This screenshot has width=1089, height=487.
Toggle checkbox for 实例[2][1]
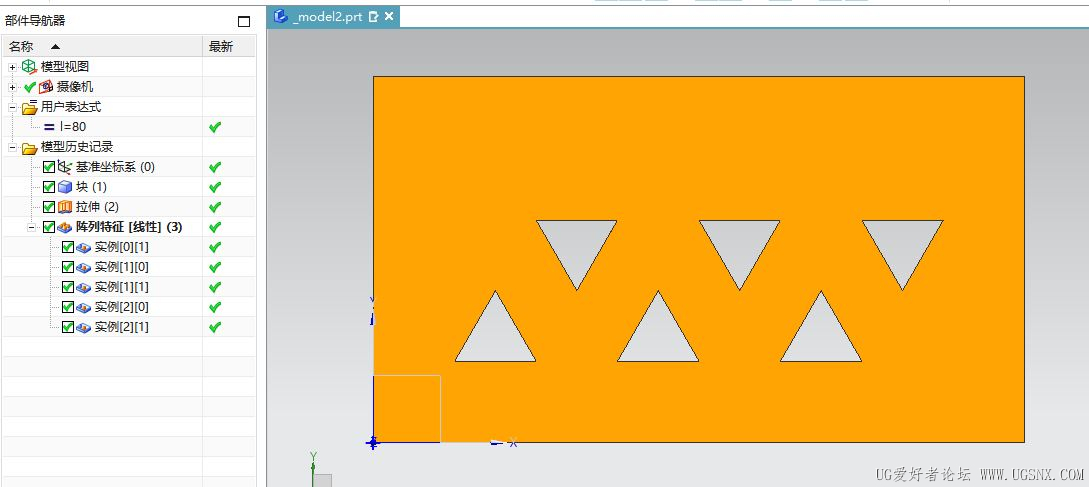(68, 327)
